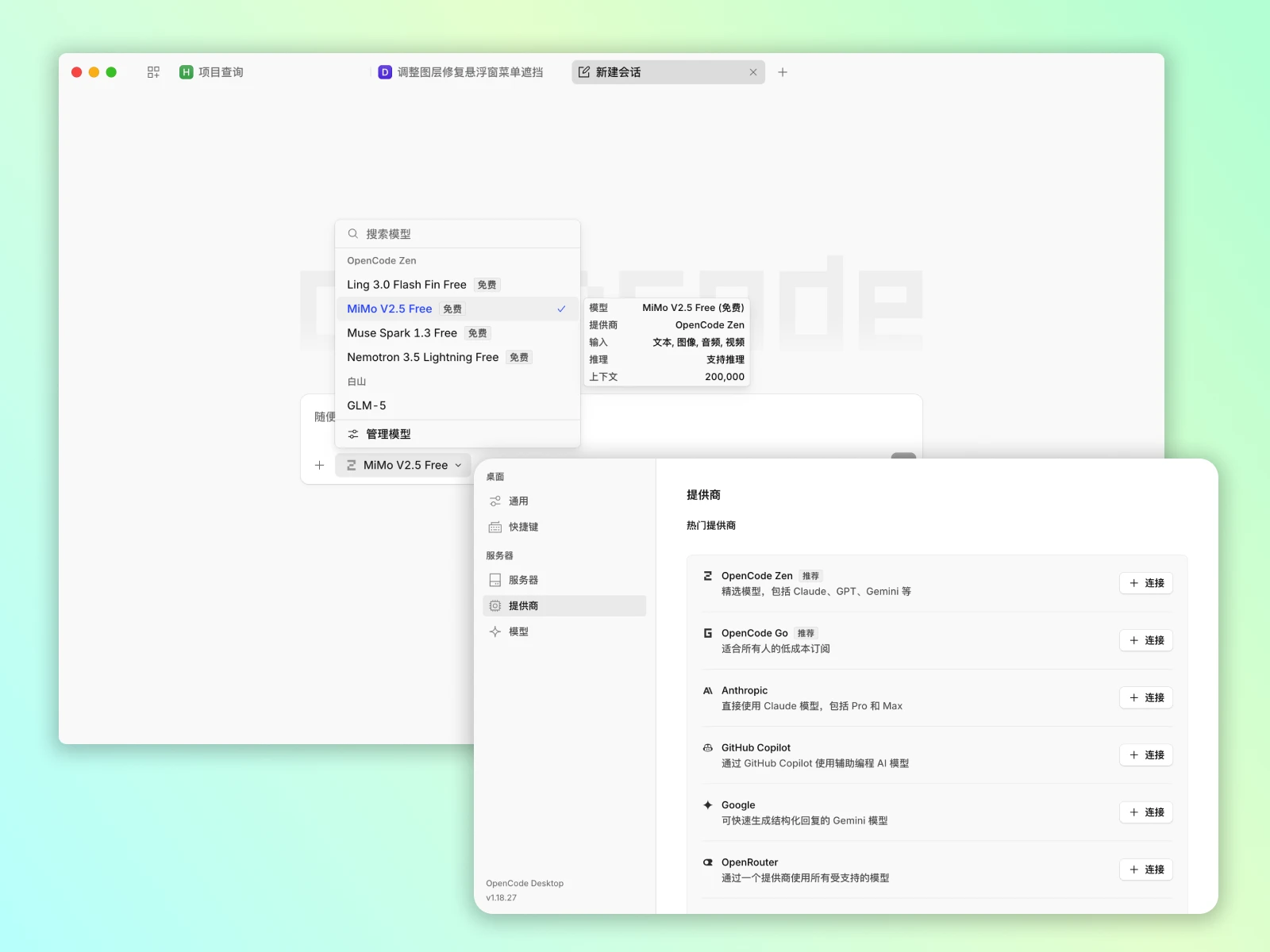
Task: Click the Google sparkle logo icon
Action: tap(708, 805)
